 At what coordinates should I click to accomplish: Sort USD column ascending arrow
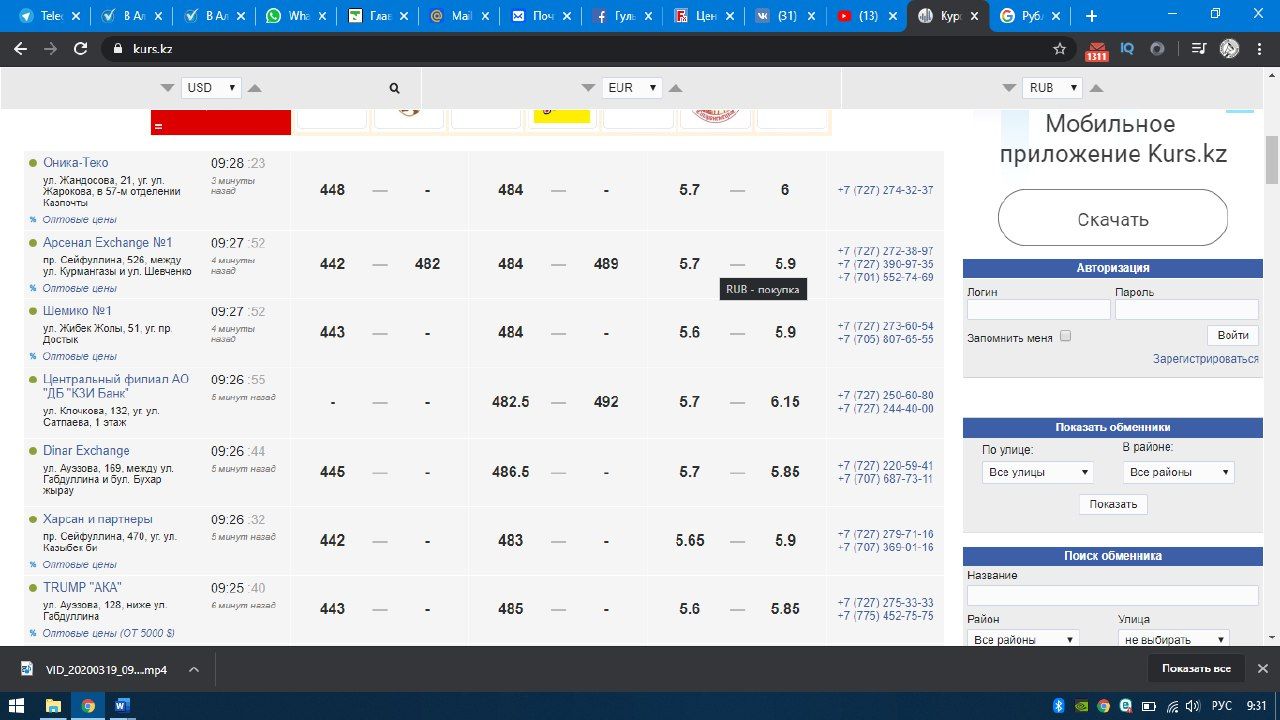(255, 88)
